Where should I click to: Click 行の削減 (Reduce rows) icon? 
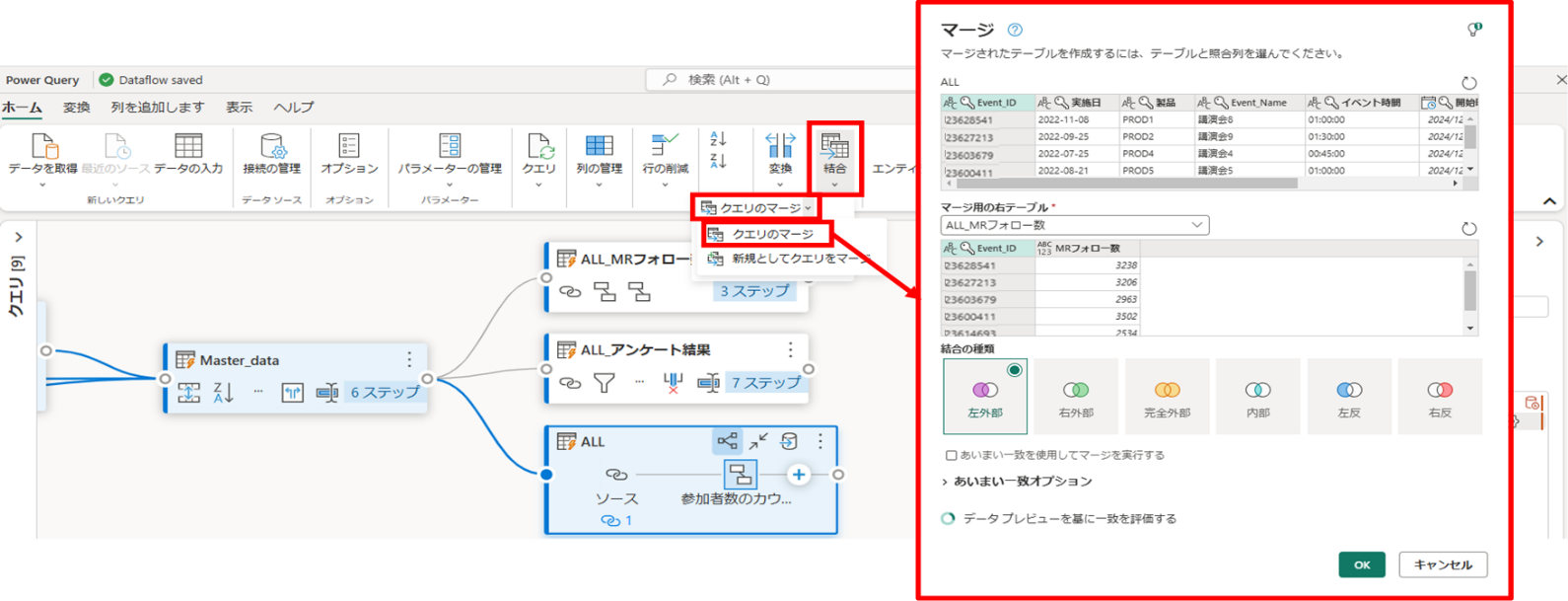click(x=665, y=146)
